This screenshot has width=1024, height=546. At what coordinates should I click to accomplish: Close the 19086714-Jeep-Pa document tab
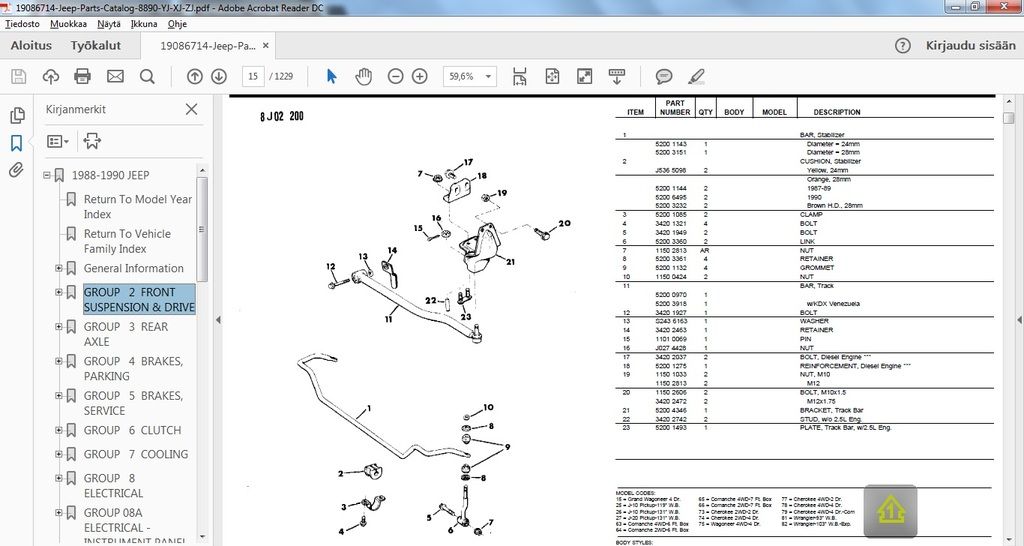pos(266,46)
